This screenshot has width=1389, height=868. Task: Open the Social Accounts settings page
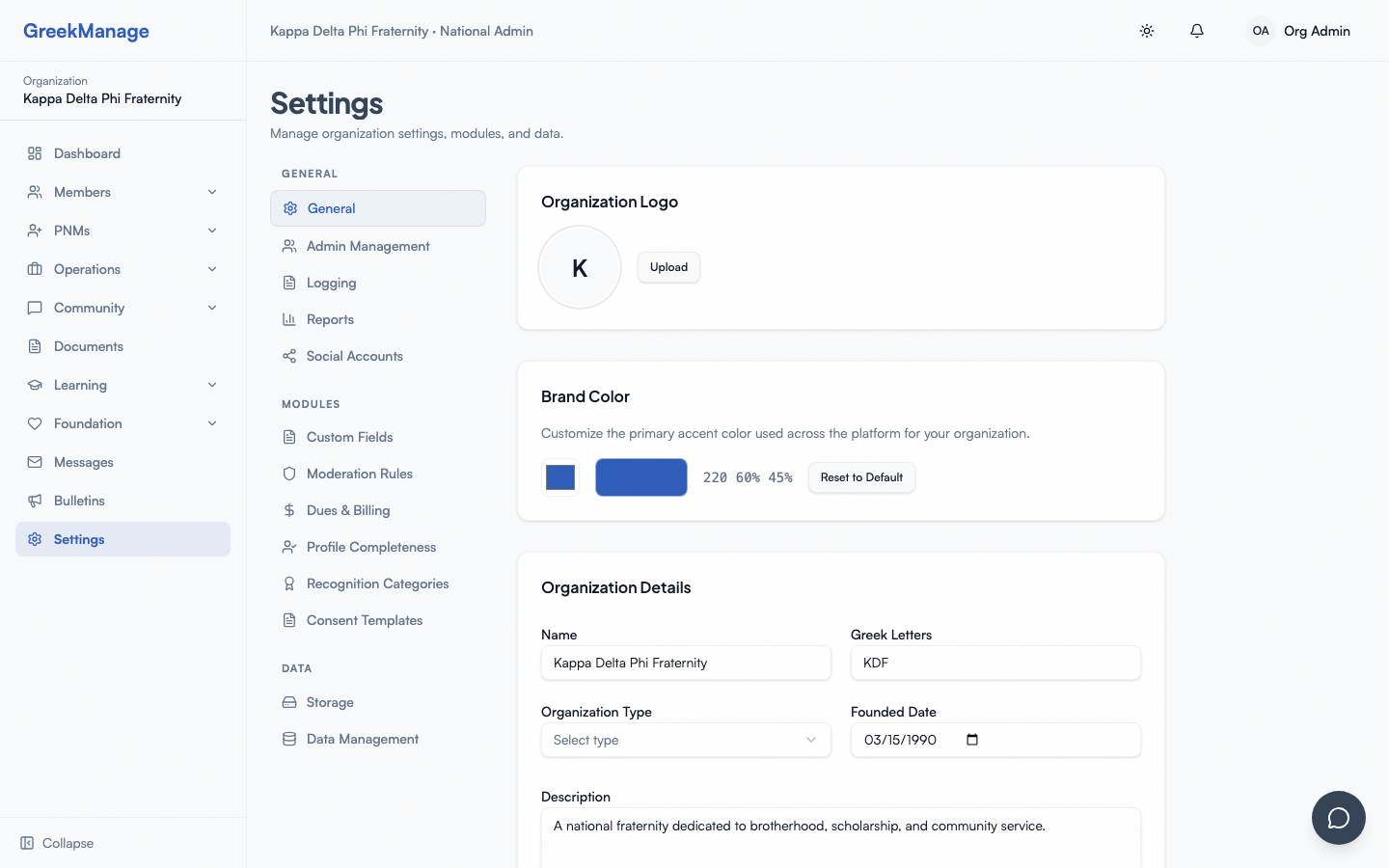(x=354, y=356)
